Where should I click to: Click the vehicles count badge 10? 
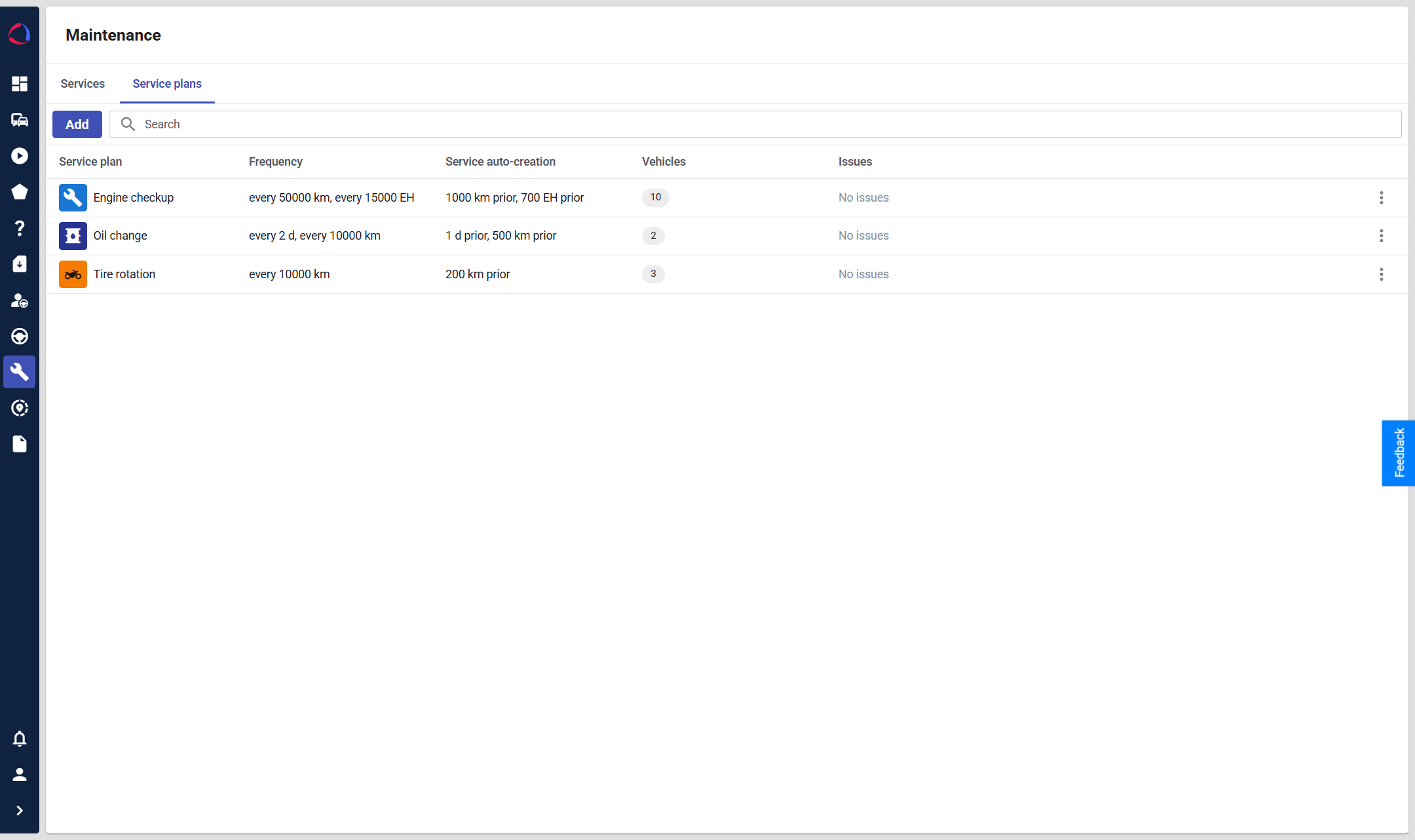pos(656,197)
